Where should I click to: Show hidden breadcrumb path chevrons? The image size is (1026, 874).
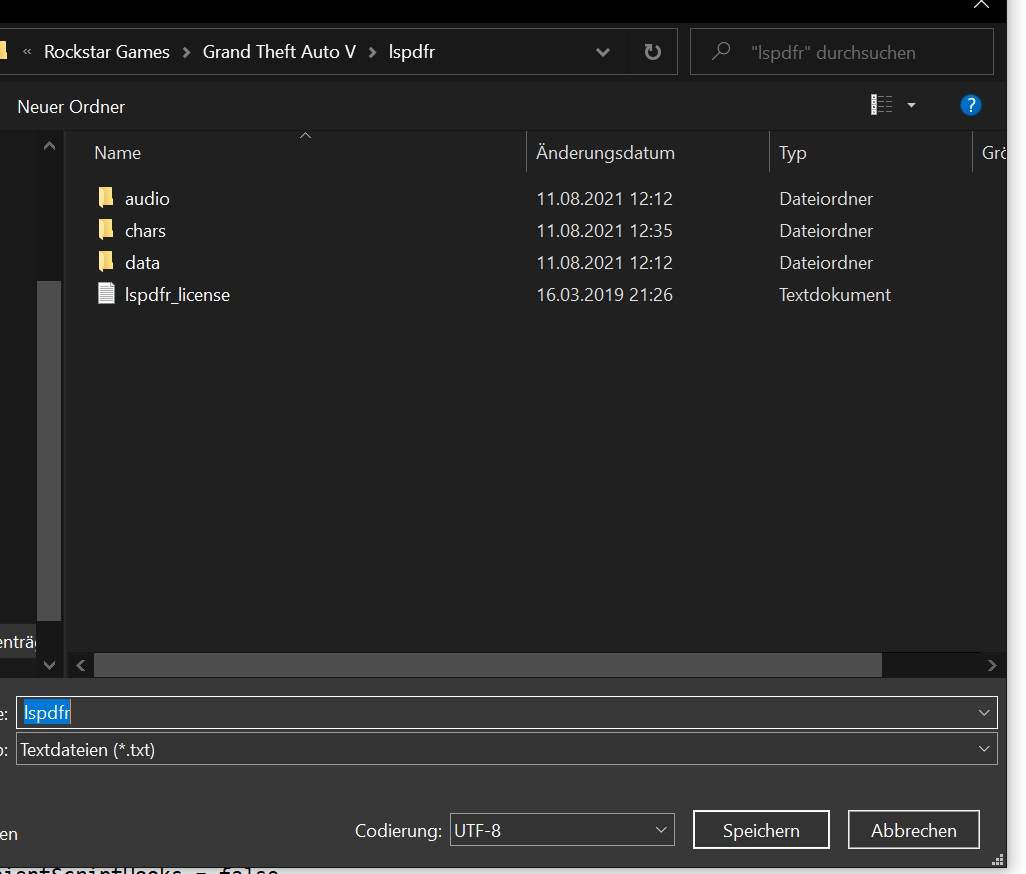pyautogui.click(x=27, y=52)
